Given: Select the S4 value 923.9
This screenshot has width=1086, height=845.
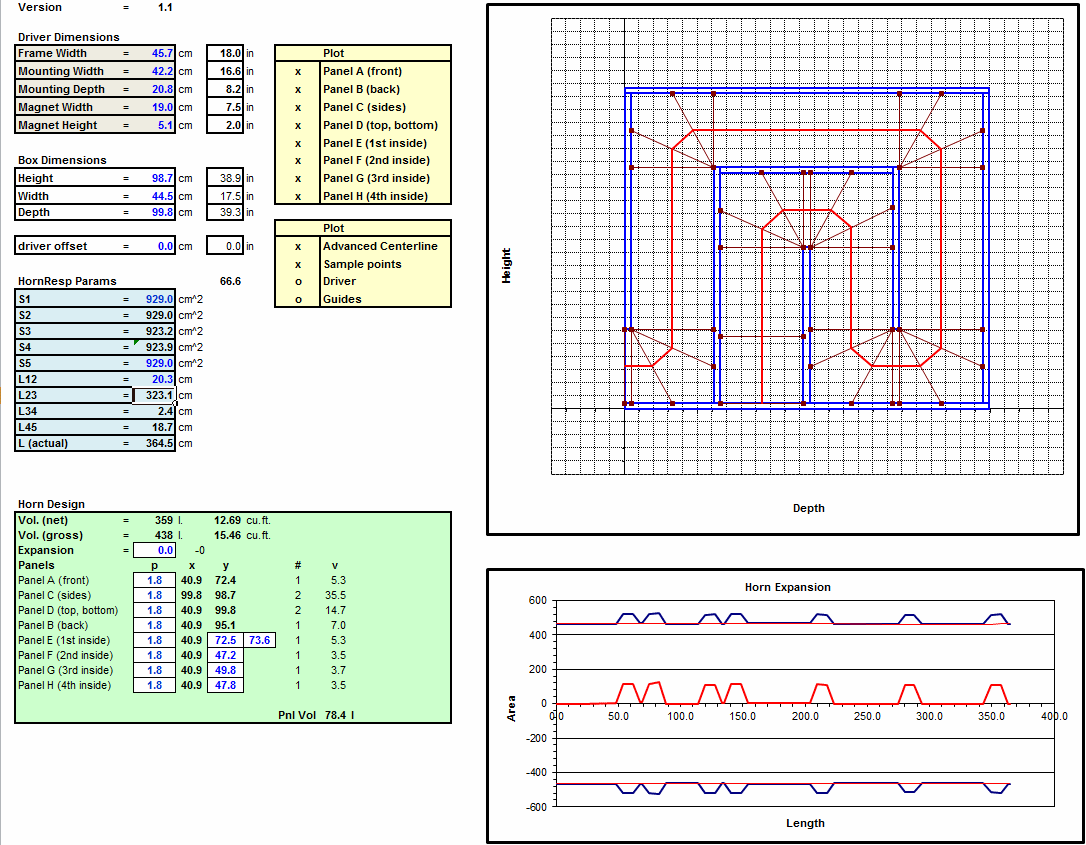Looking at the screenshot, I should pyautogui.click(x=154, y=347).
